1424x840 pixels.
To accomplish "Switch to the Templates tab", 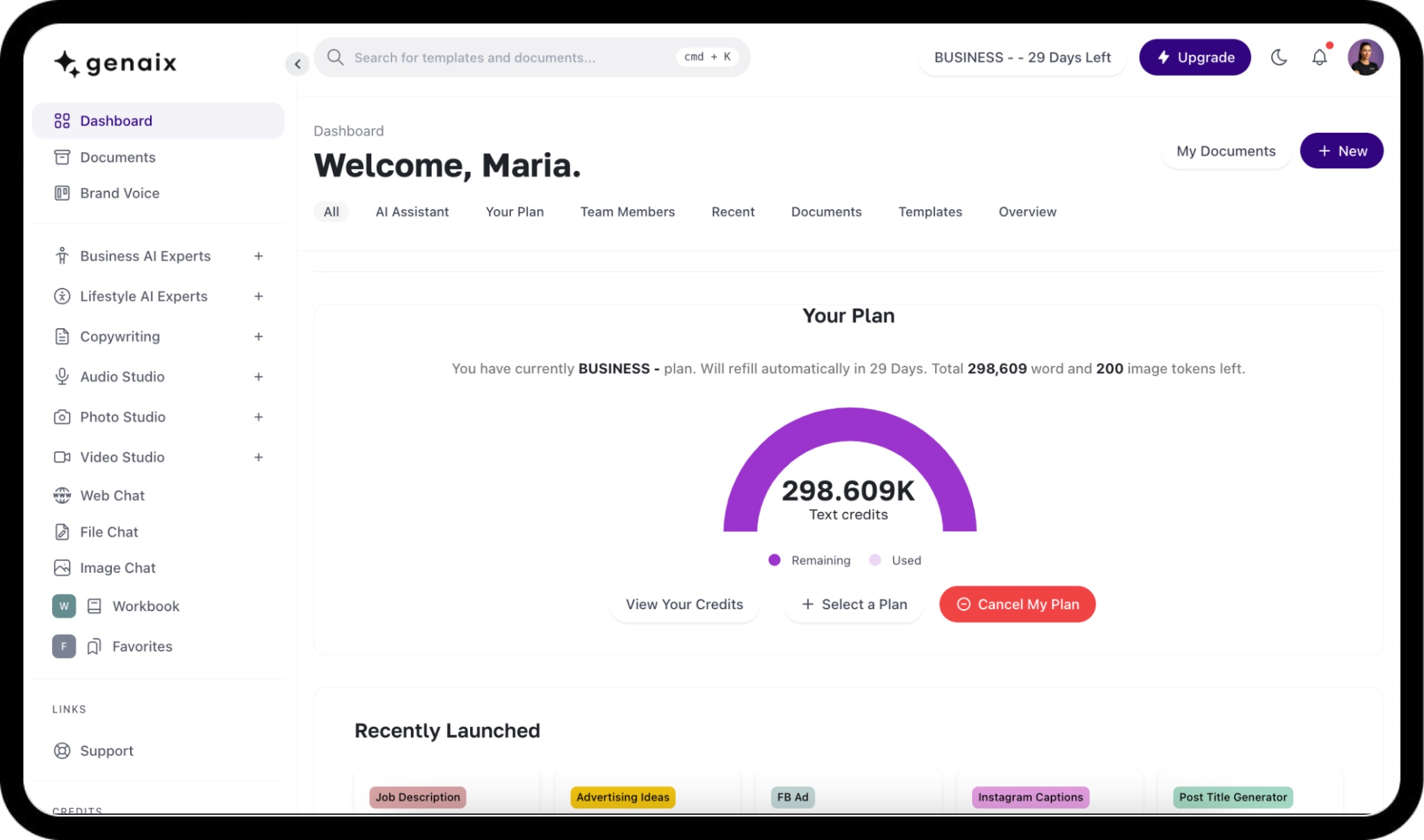I will click(930, 211).
